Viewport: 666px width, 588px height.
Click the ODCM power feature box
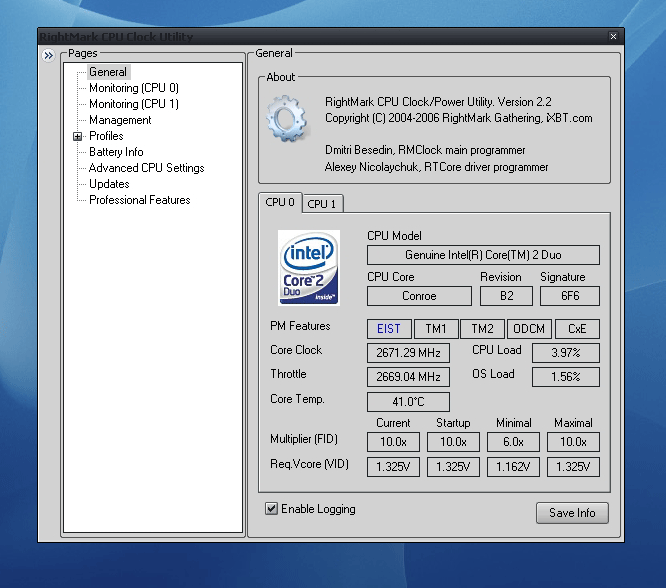point(529,329)
